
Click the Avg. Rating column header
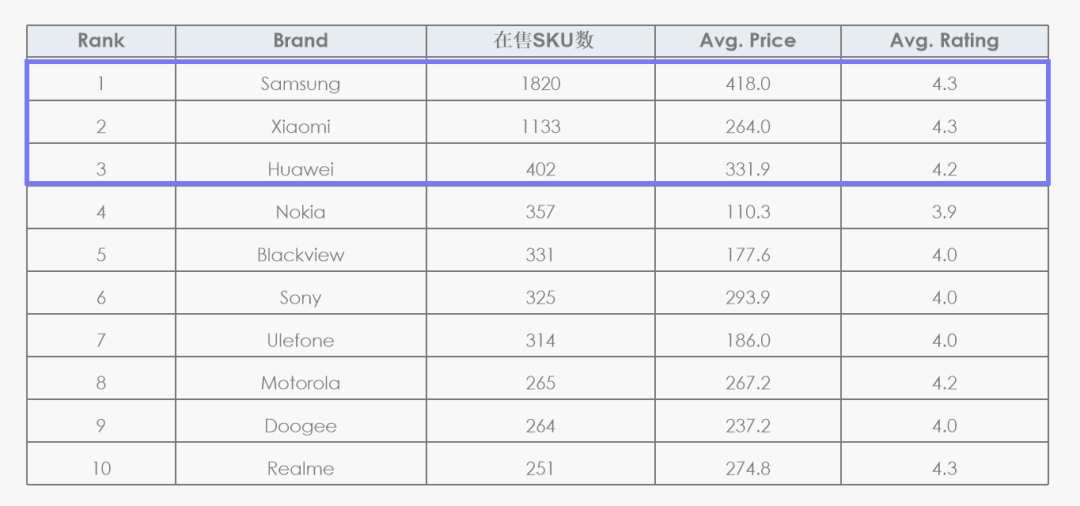tap(944, 41)
